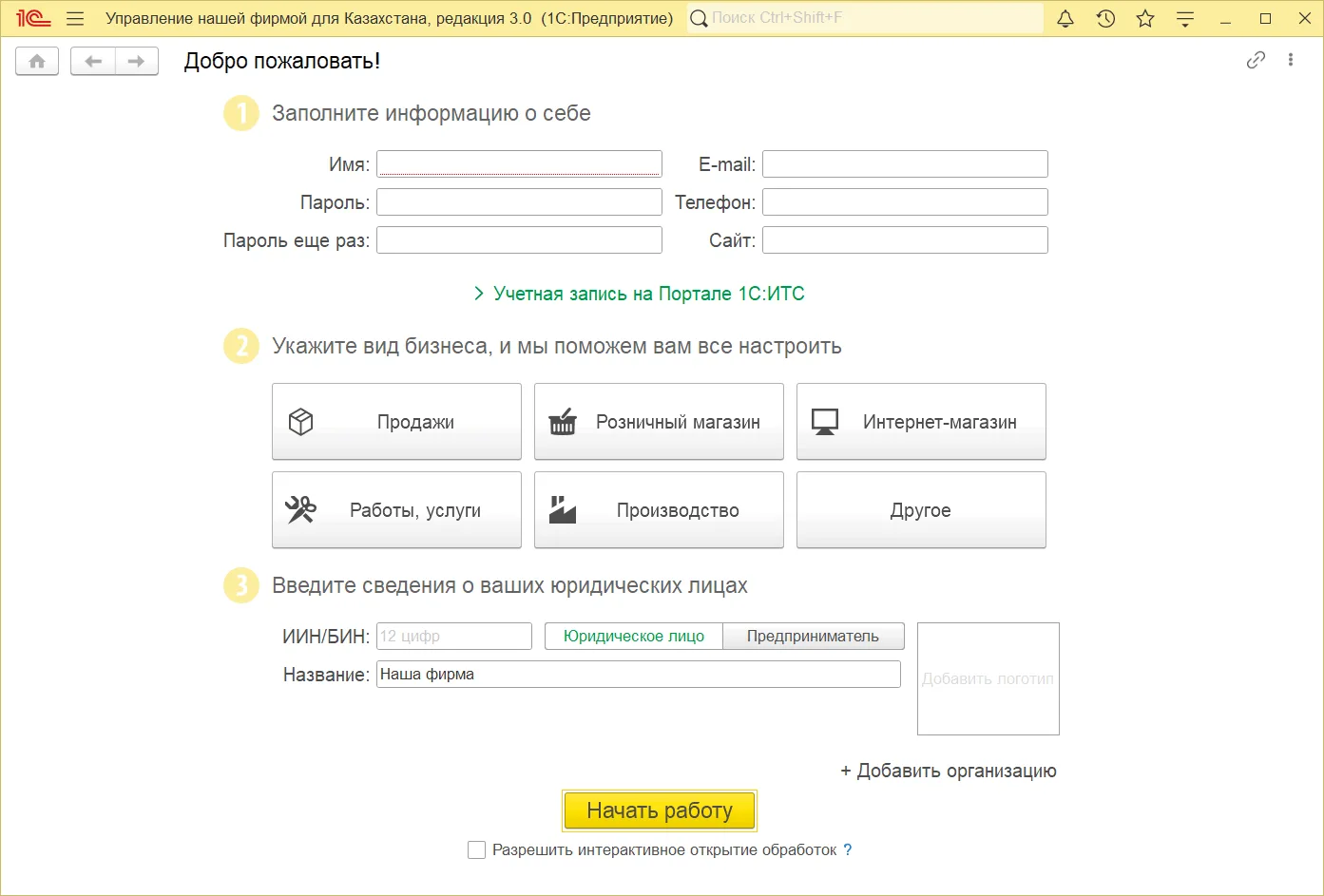
Task: Select the Юридическое лицо option
Action: (x=634, y=637)
